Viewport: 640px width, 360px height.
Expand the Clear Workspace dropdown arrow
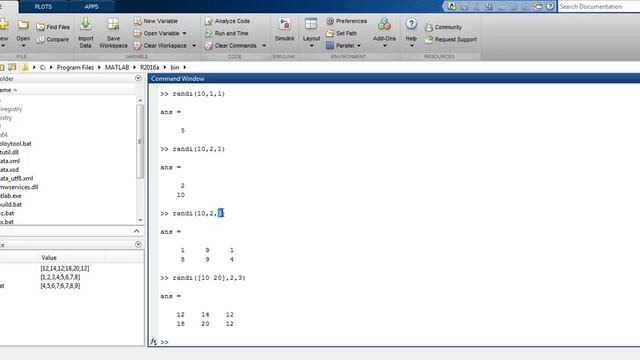point(194,46)
